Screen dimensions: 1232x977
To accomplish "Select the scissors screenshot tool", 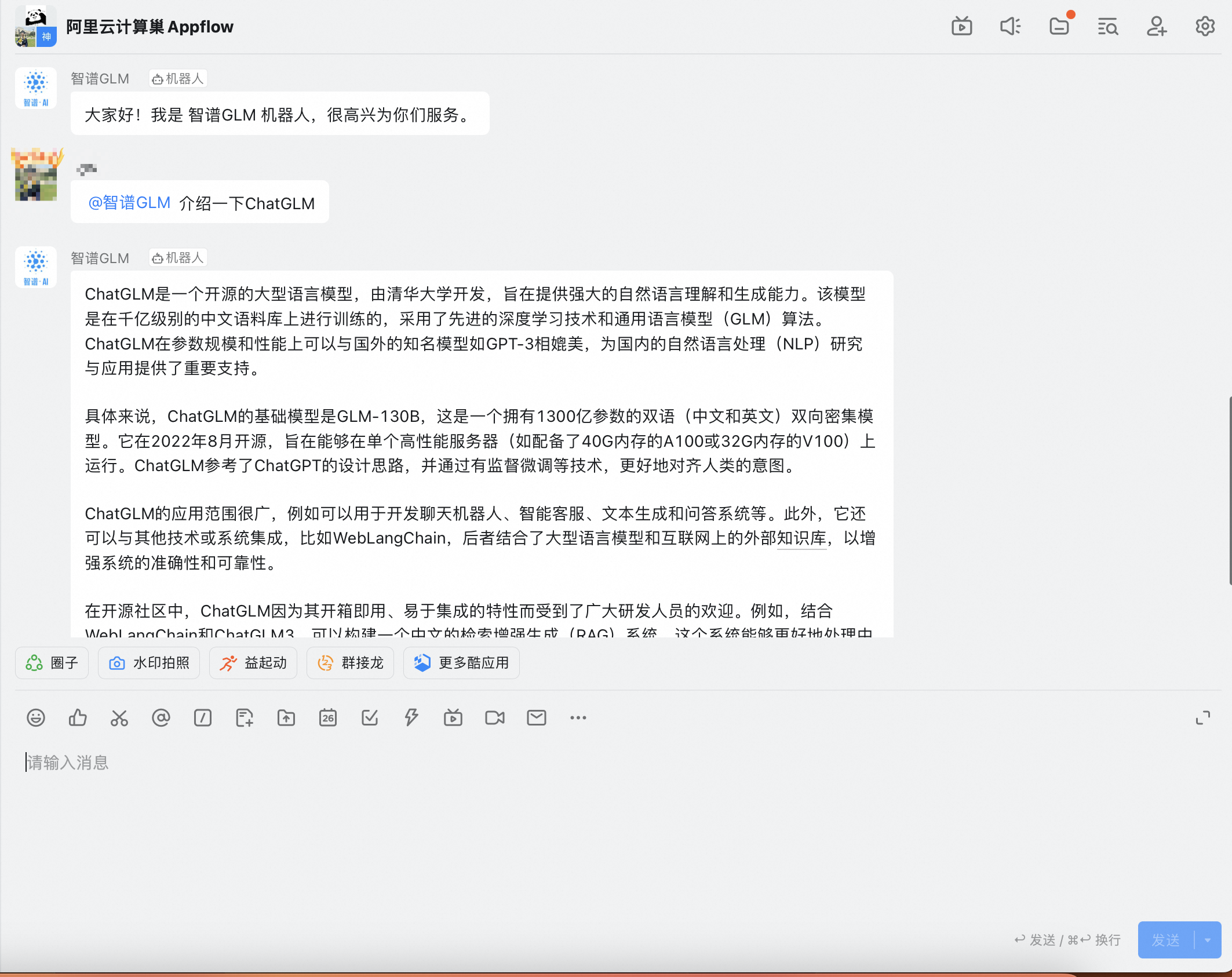I will 119,718.
